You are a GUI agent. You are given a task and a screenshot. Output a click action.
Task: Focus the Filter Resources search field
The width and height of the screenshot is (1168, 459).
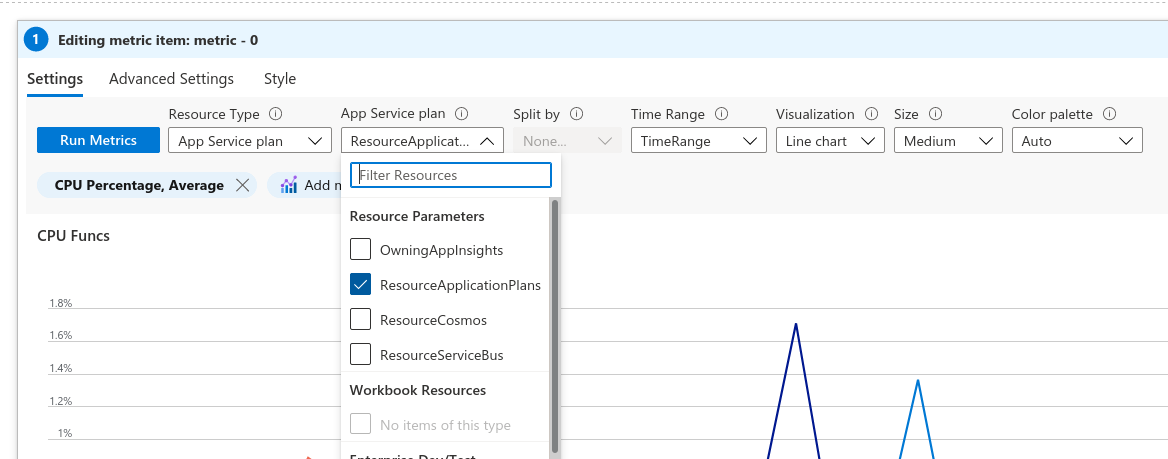click(x=451, y=175)
